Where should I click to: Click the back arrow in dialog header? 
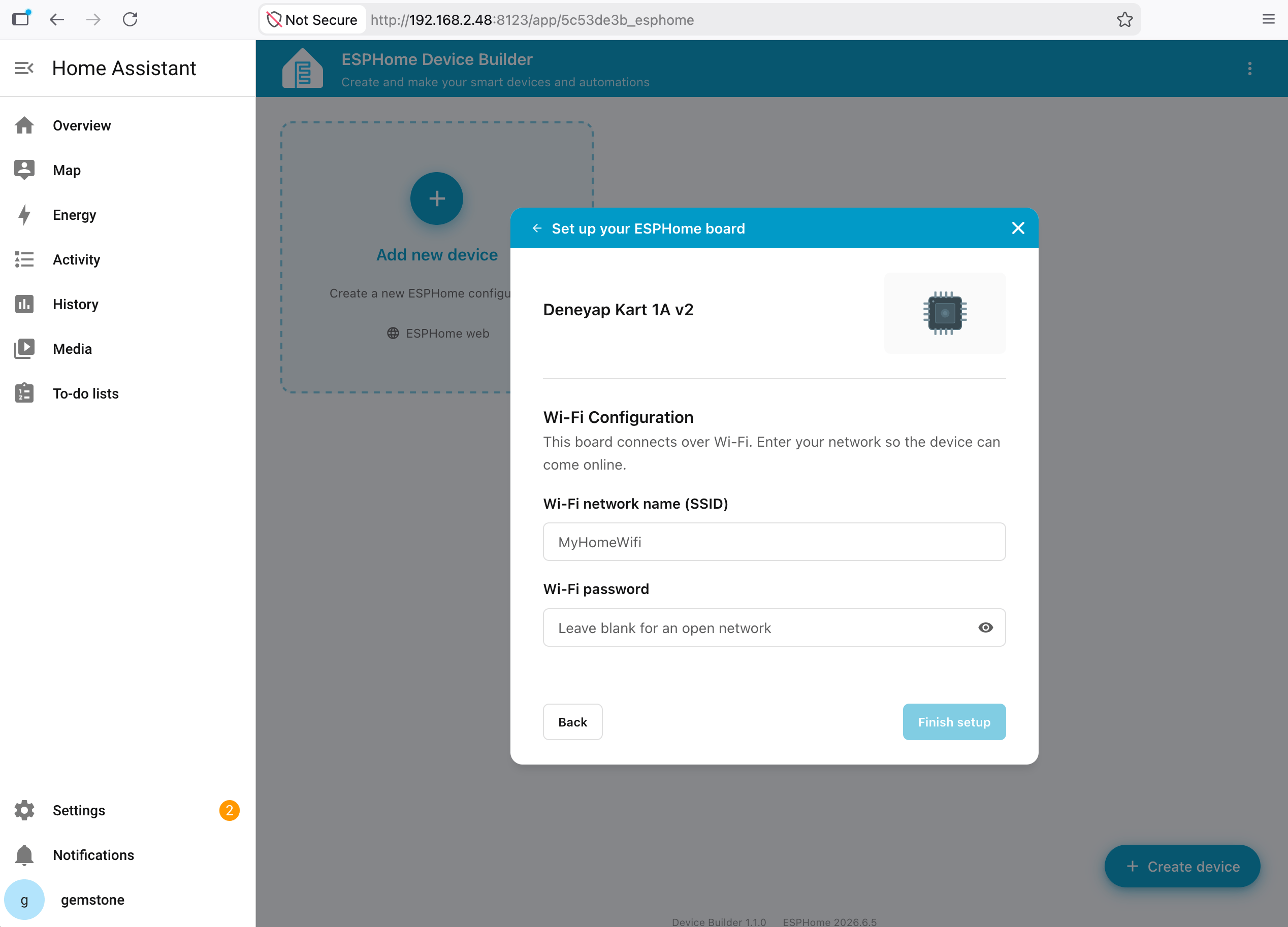point(537,228)
